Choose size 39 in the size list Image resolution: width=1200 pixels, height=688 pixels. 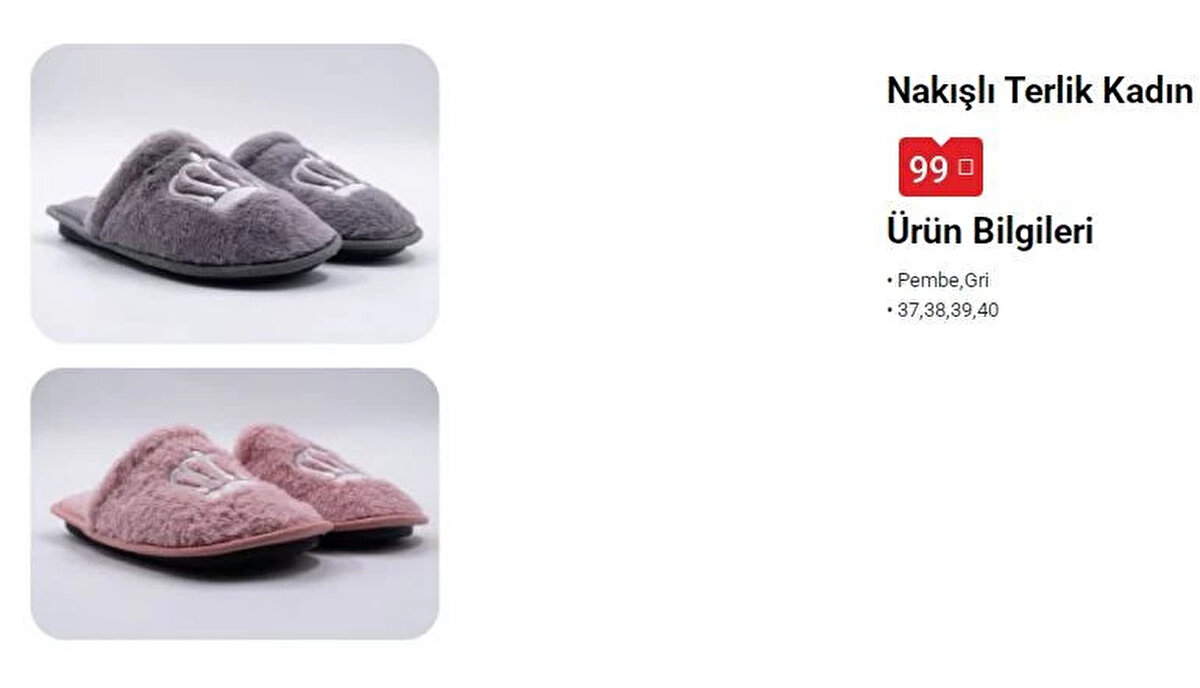[961, 311]
